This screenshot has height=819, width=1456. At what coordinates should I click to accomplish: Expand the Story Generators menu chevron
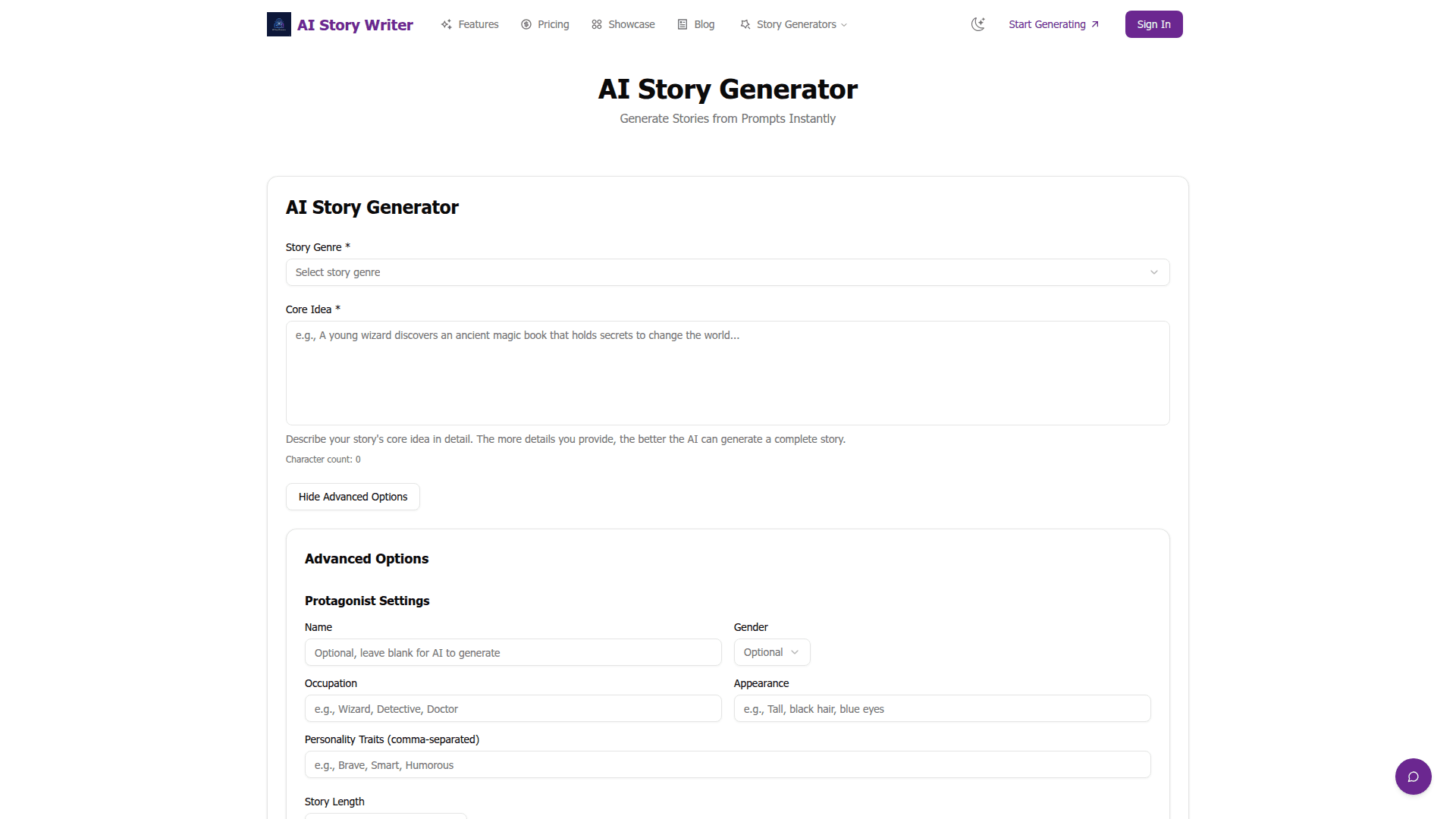843,24
